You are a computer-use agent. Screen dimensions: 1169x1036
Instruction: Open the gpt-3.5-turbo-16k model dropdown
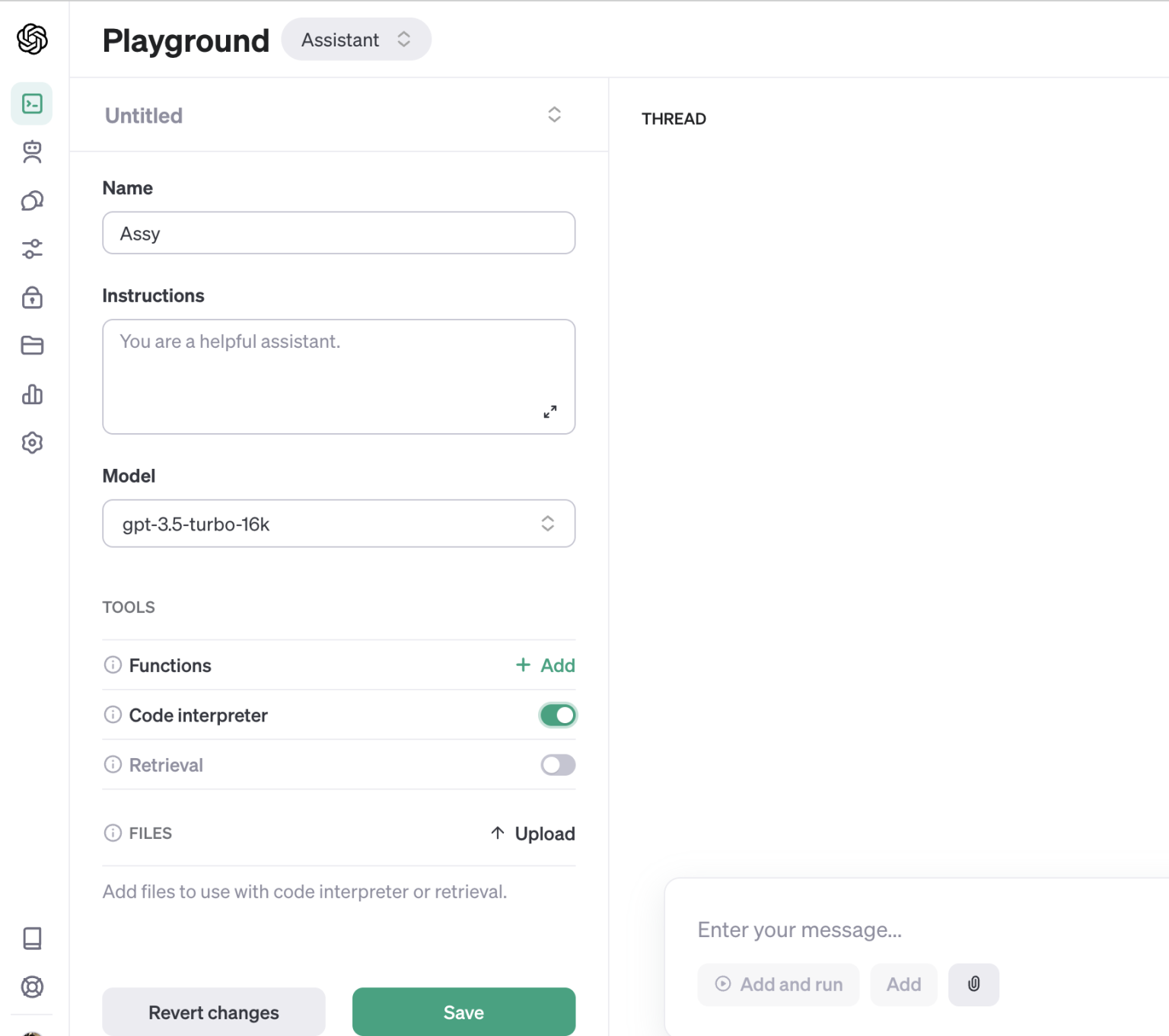339,524
